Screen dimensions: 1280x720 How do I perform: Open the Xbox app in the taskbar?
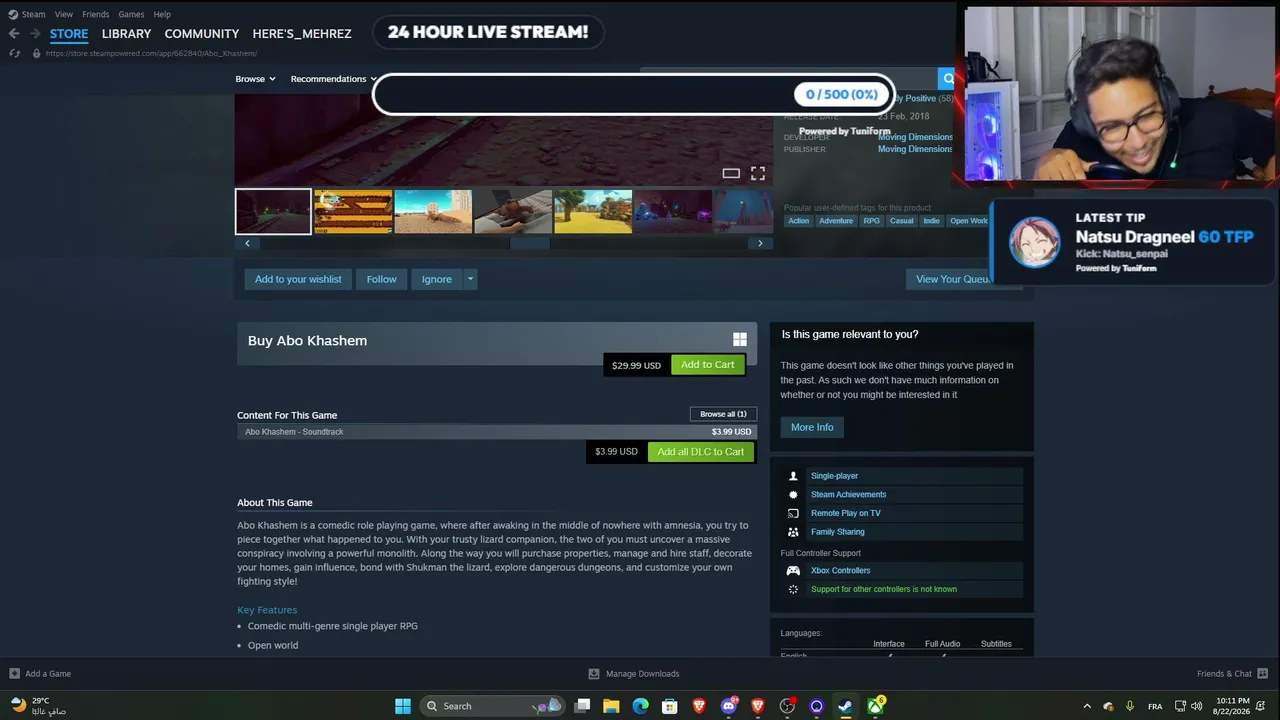coord(875,706)
